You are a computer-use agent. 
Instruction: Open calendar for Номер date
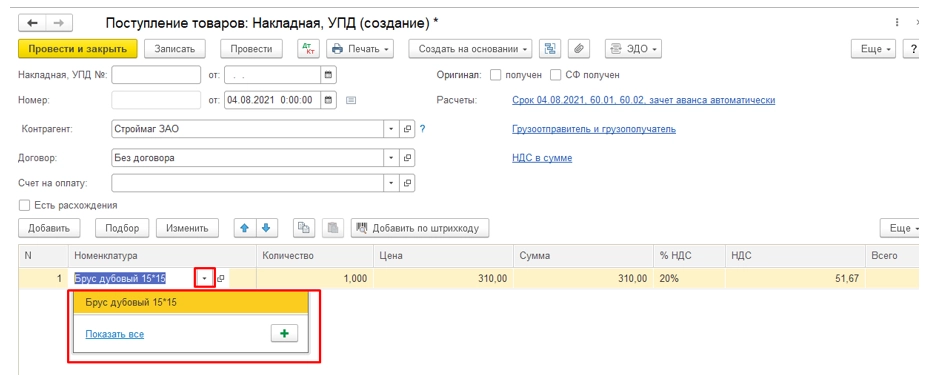328,100
